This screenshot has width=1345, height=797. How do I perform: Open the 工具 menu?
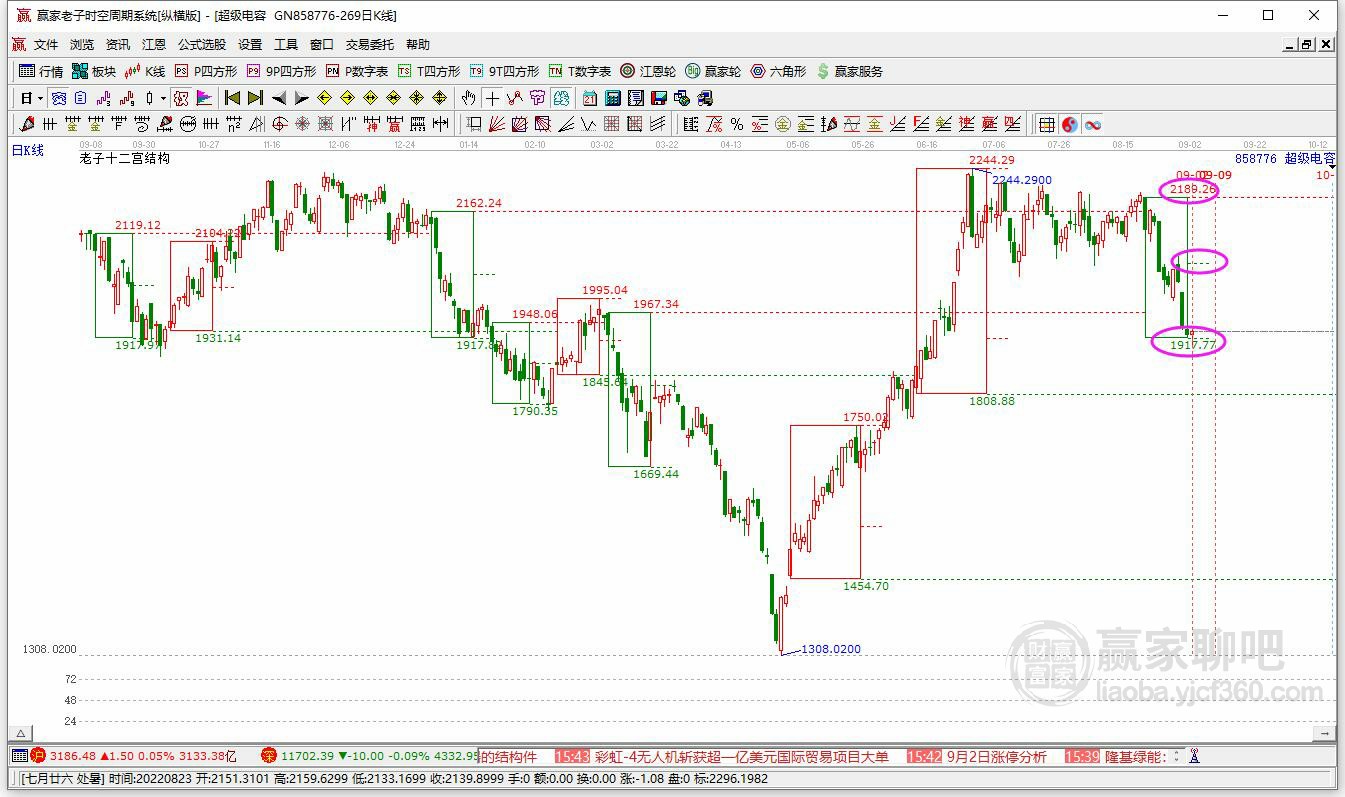[x=286, y=45]
